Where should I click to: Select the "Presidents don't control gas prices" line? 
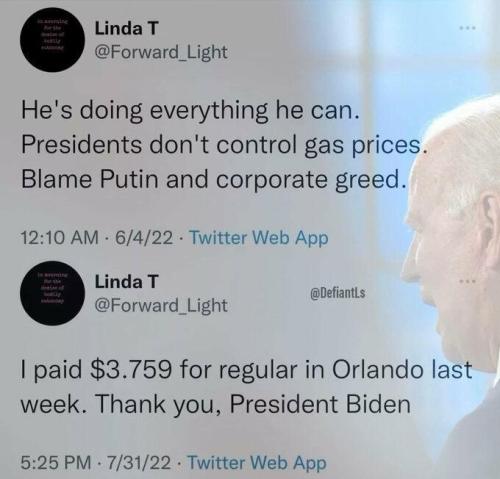[223, 145]
